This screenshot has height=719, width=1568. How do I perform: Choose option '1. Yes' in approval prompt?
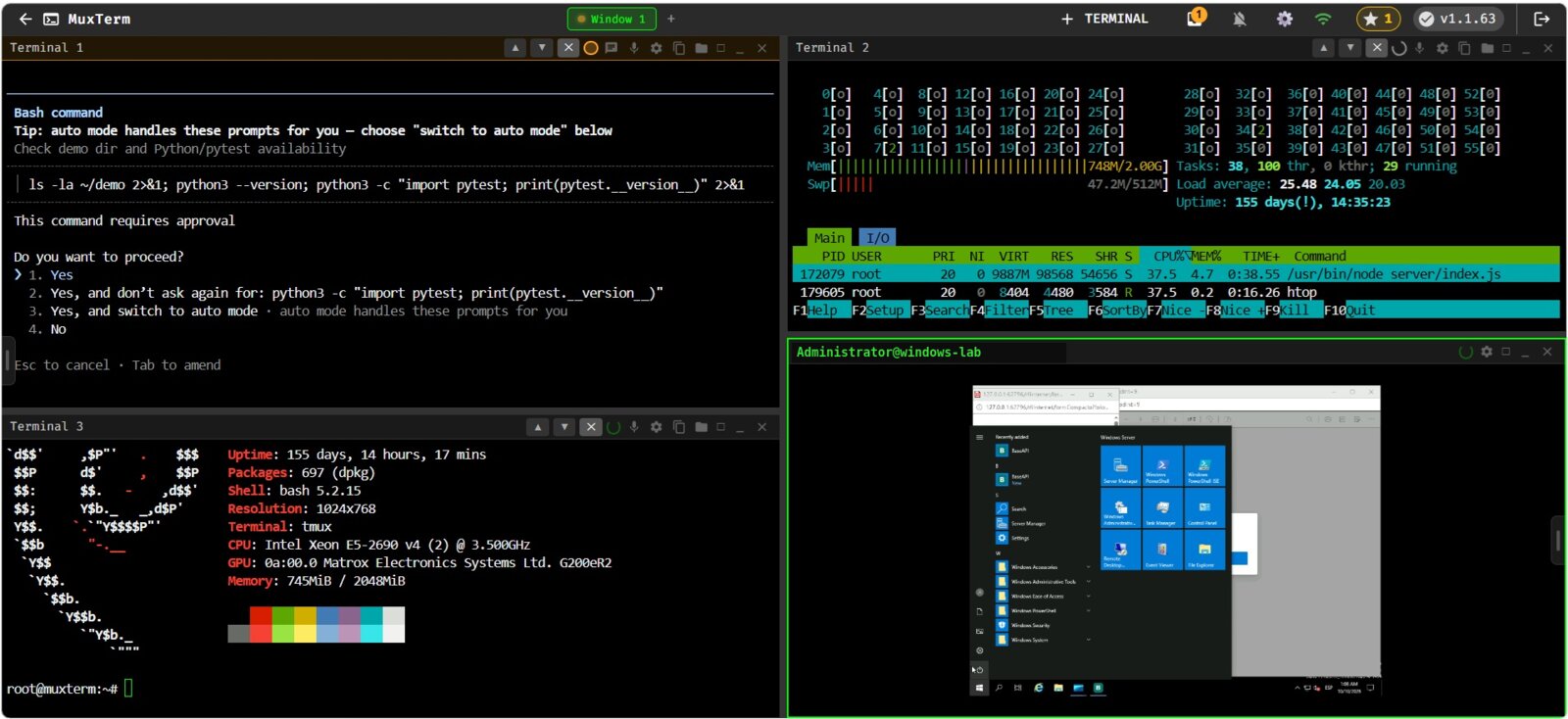coord(51,275)
